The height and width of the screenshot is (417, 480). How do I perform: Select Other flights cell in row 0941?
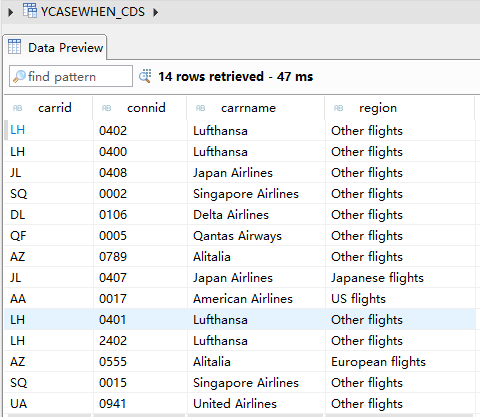[x=400, y=404]
